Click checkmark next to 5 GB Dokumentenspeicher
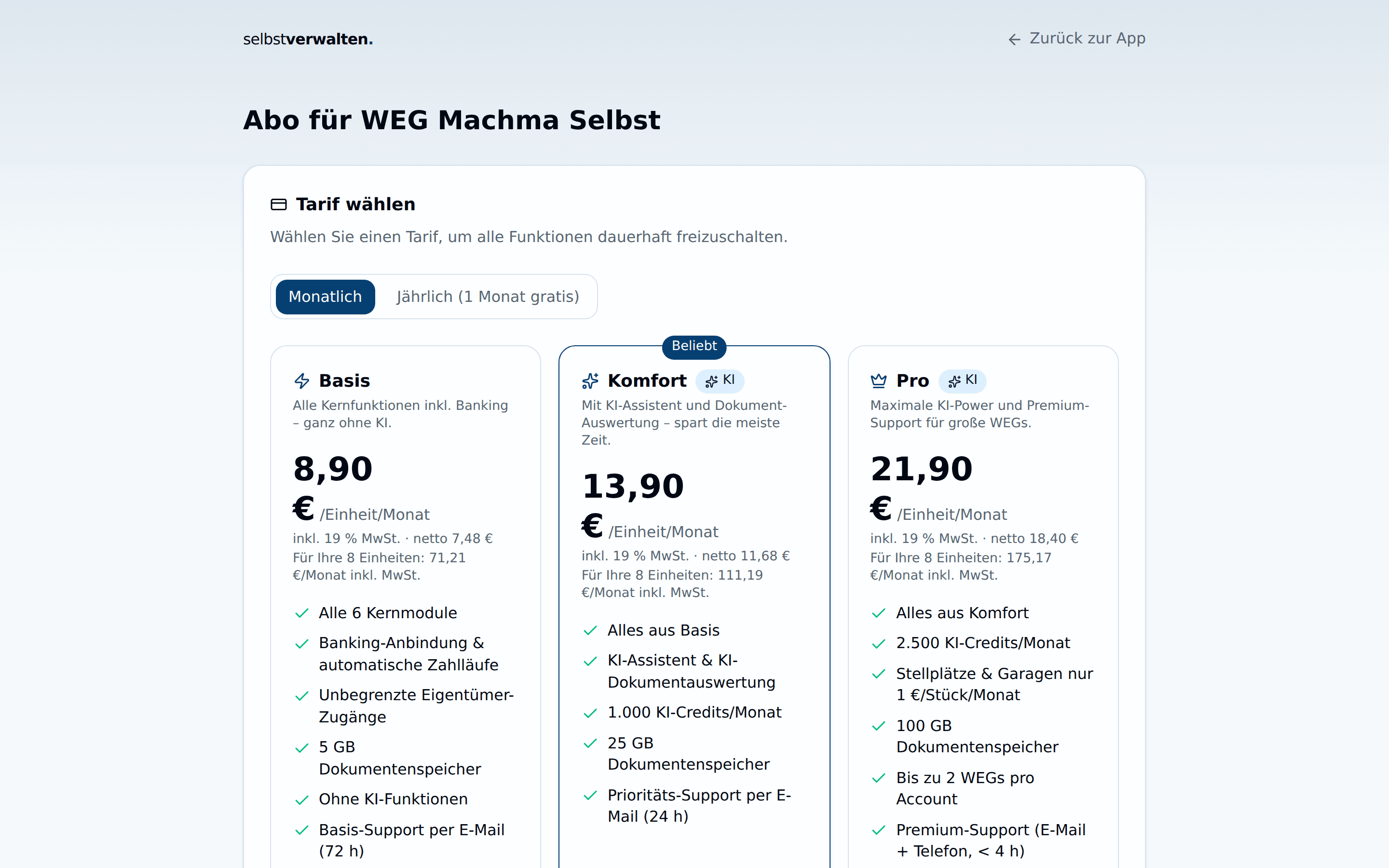This screenshot has width=1389, height=868. (302, 748)
